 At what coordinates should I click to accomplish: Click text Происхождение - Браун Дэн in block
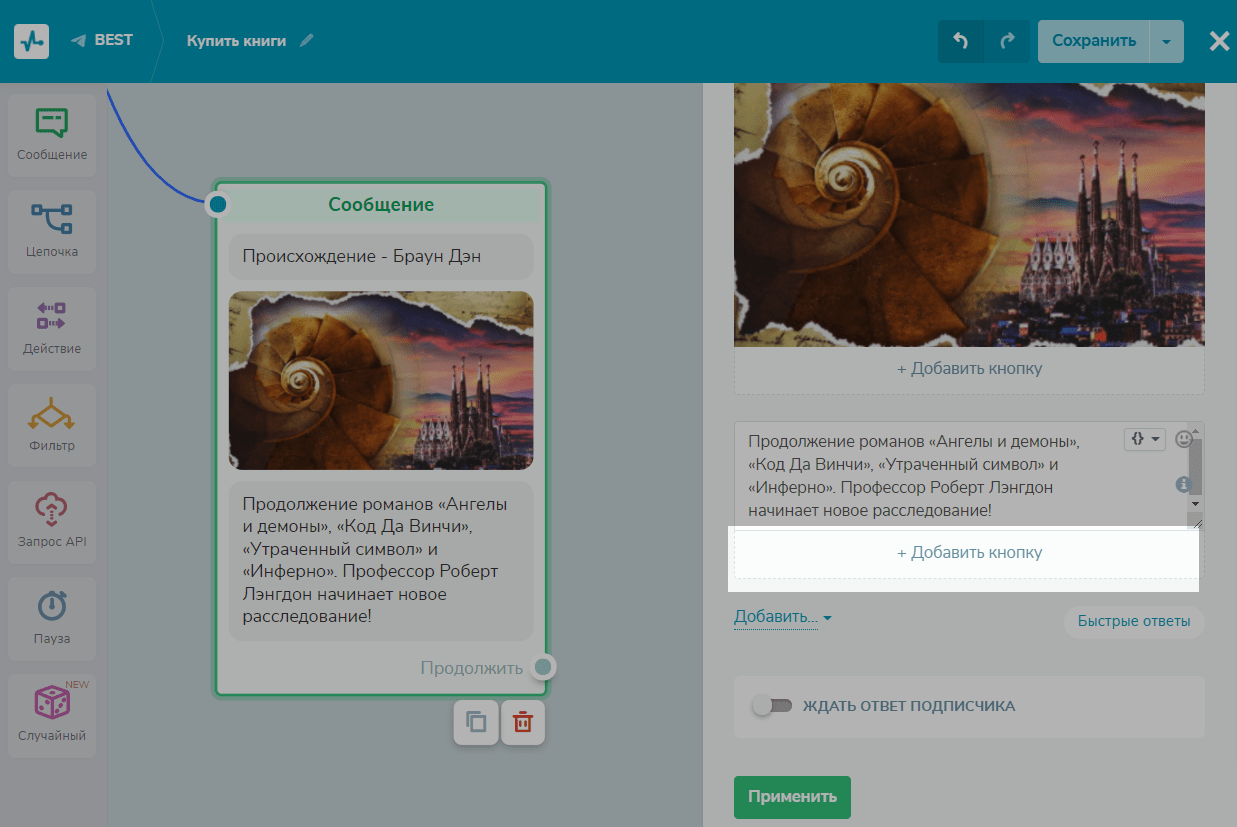click(362, 256)
